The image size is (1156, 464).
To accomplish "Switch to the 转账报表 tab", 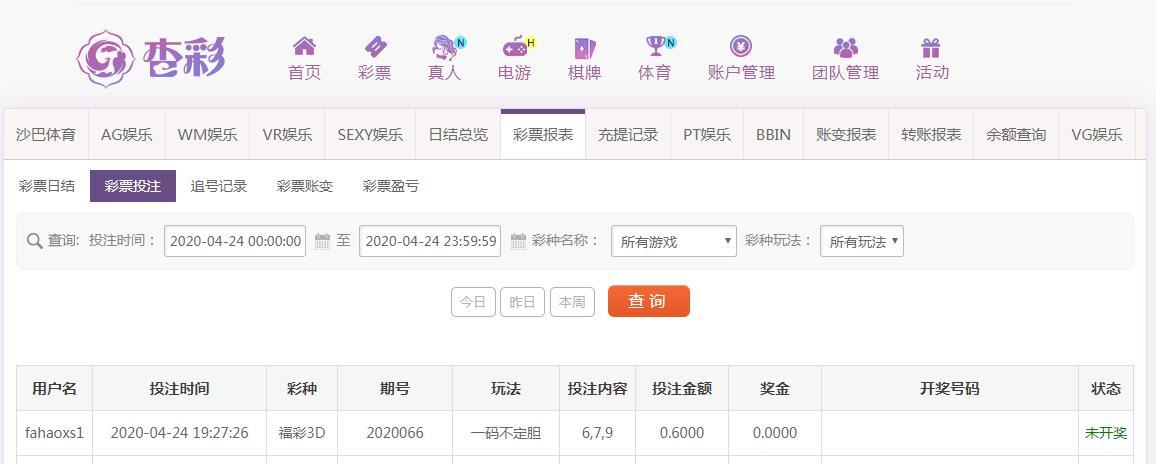I will pos(931,135).
